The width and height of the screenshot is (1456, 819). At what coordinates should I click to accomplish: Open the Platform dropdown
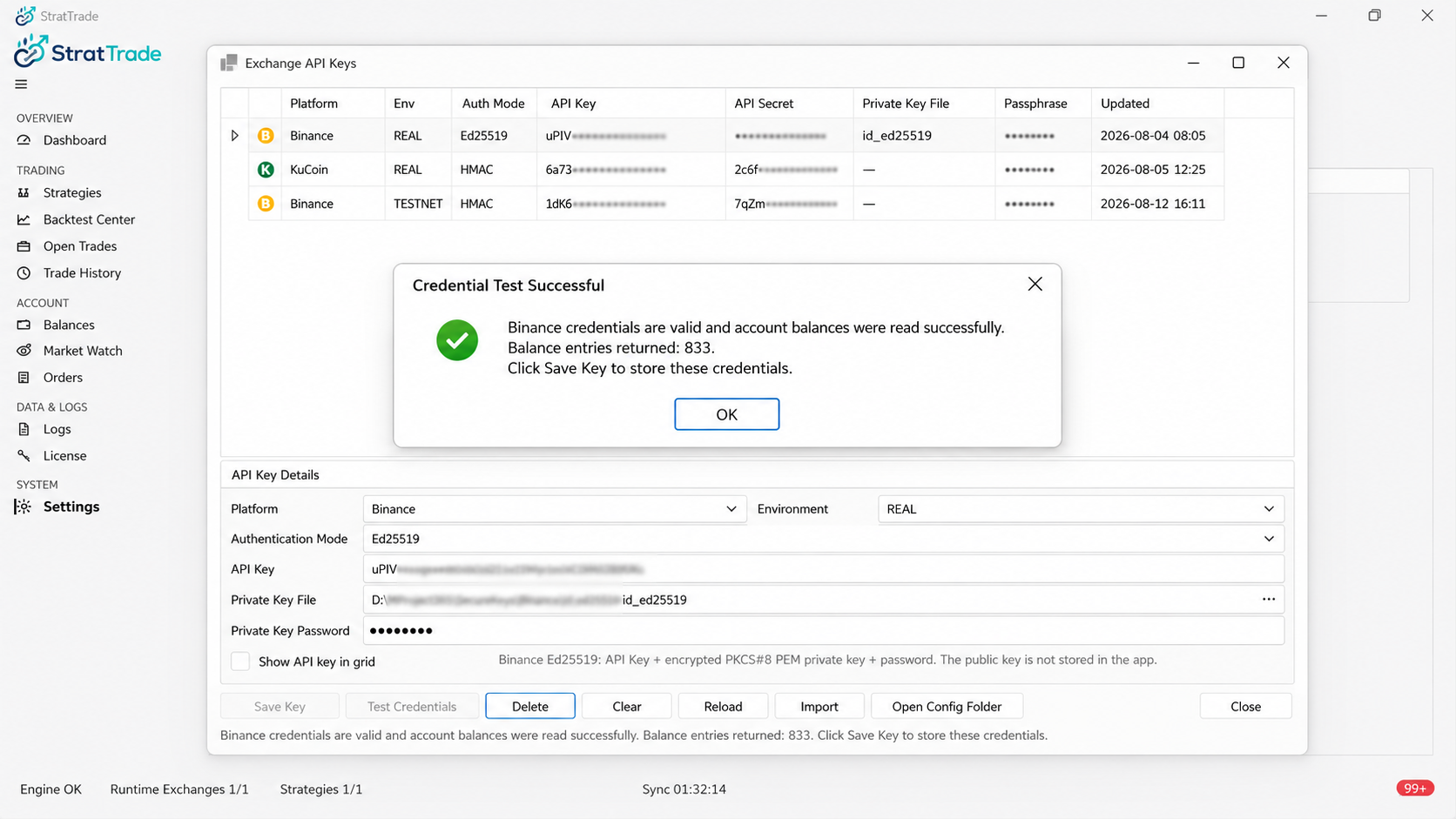point(555,509)
